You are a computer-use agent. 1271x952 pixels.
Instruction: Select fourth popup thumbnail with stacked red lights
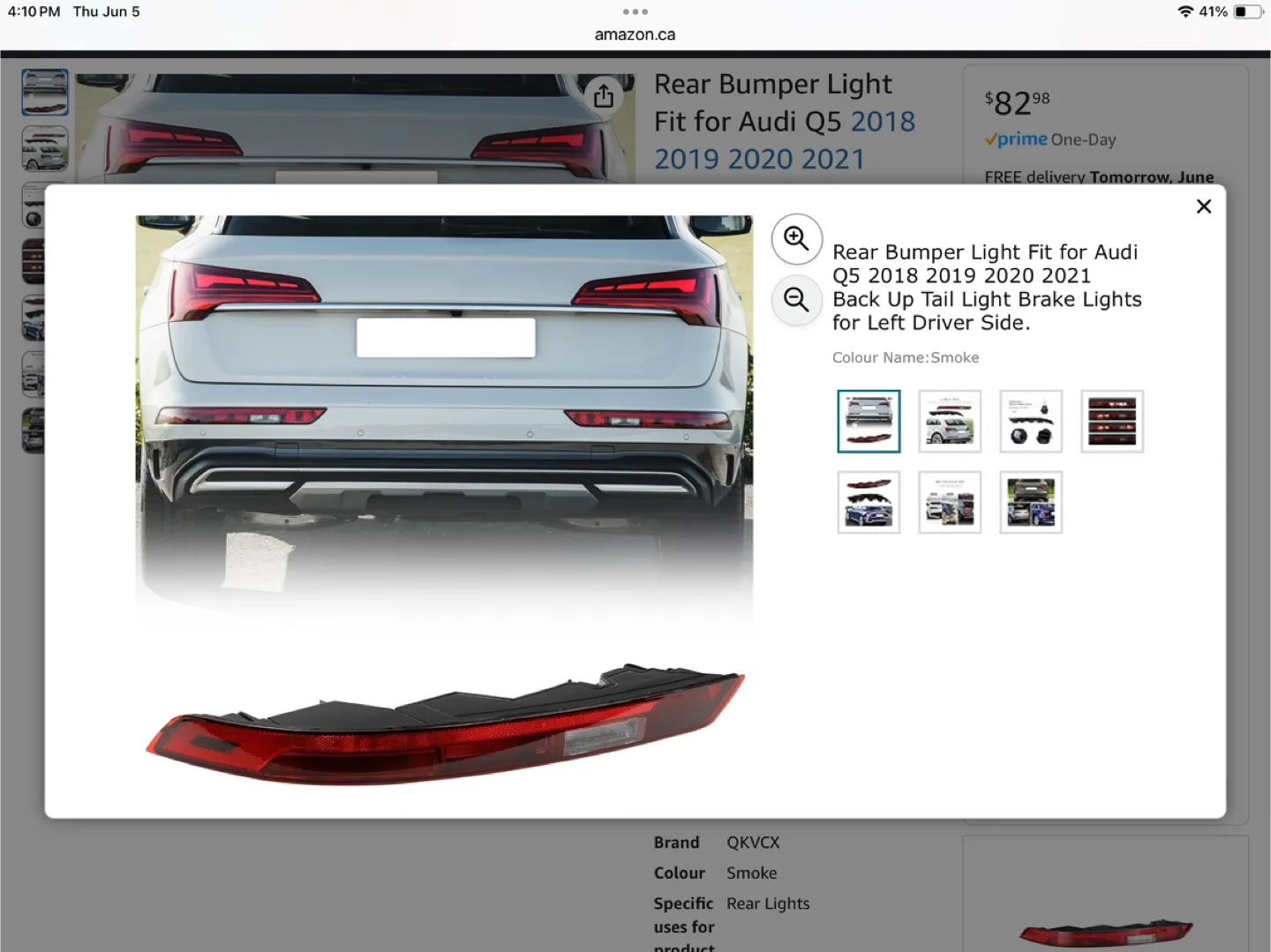click(1112, 421)
